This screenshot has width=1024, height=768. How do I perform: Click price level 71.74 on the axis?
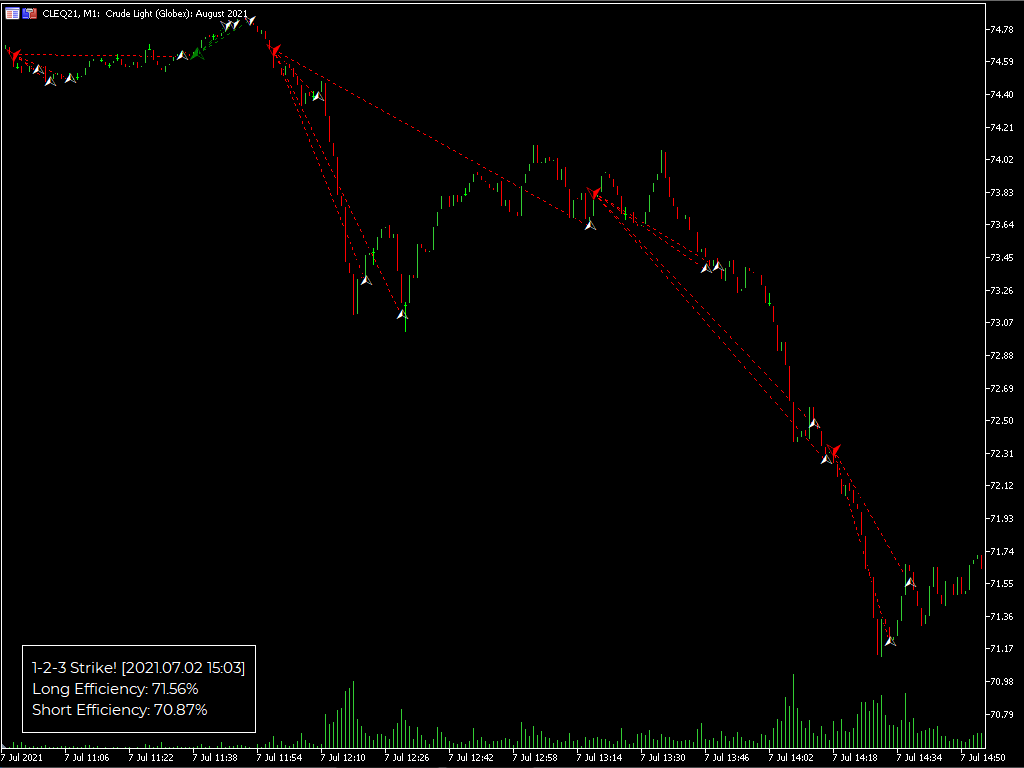click(x=1002, y=552)
